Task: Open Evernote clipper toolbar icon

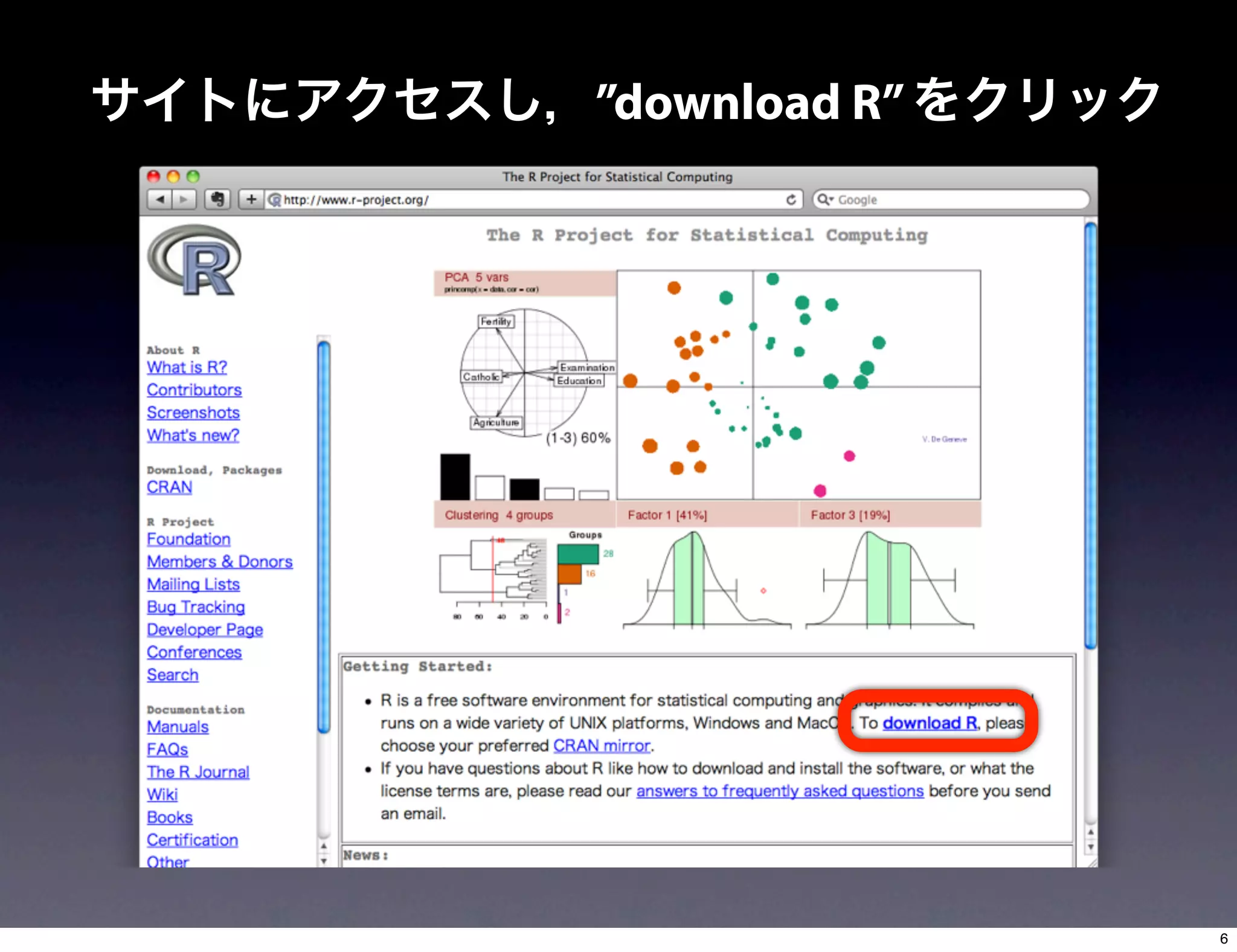Action: 217,199
